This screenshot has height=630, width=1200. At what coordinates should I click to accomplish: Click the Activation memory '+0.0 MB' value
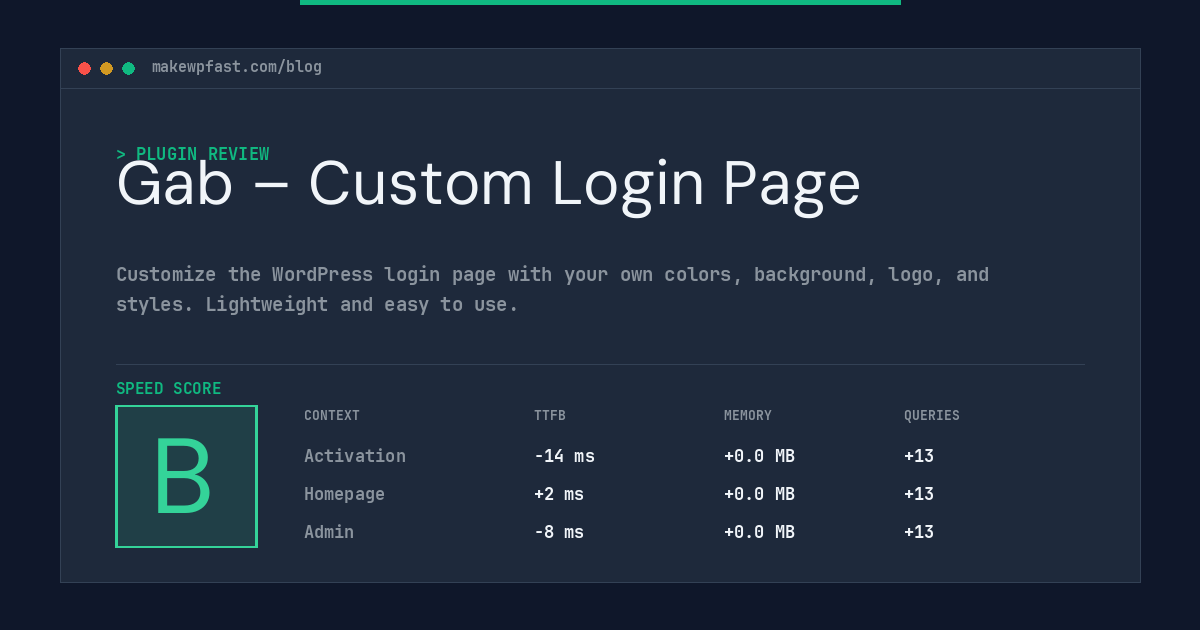[x=759, y=456]
